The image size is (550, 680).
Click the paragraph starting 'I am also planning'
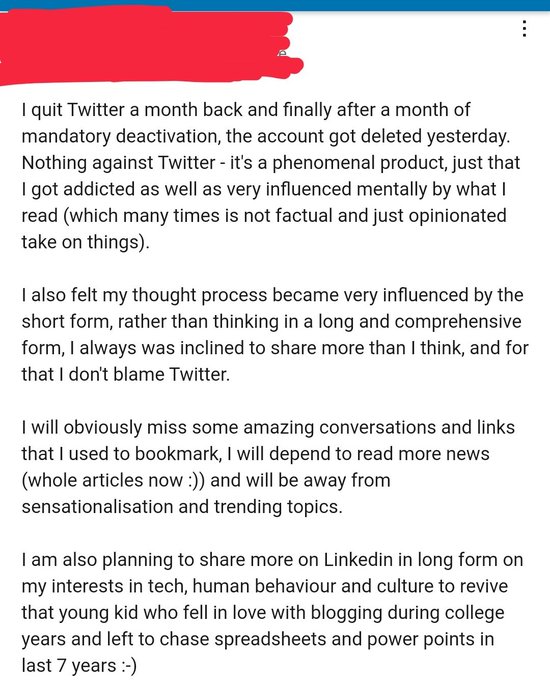272,612
